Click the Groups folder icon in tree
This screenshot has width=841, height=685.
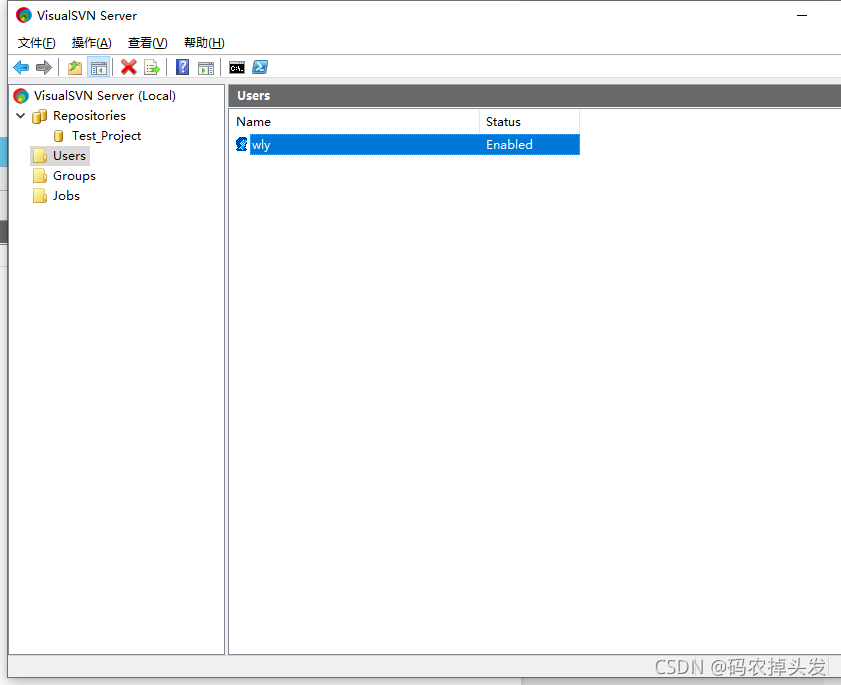(40, 176)
